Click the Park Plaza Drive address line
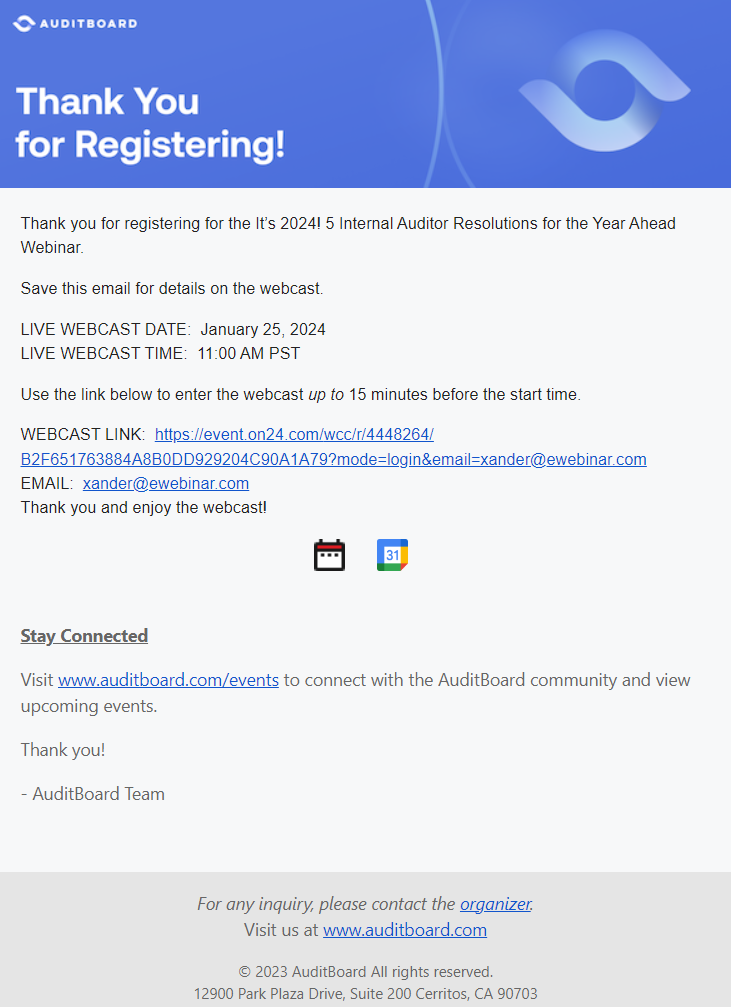This screenshot has width=731, height=1007. click(x=365, y=994)
